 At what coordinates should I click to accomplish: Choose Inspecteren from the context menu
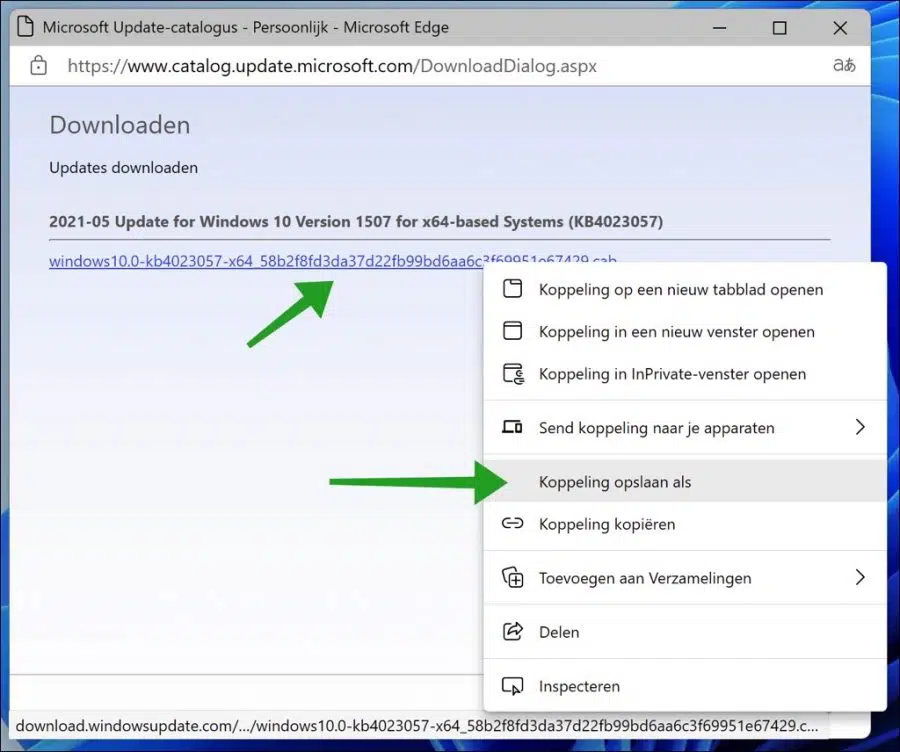[x=685, y=686]
